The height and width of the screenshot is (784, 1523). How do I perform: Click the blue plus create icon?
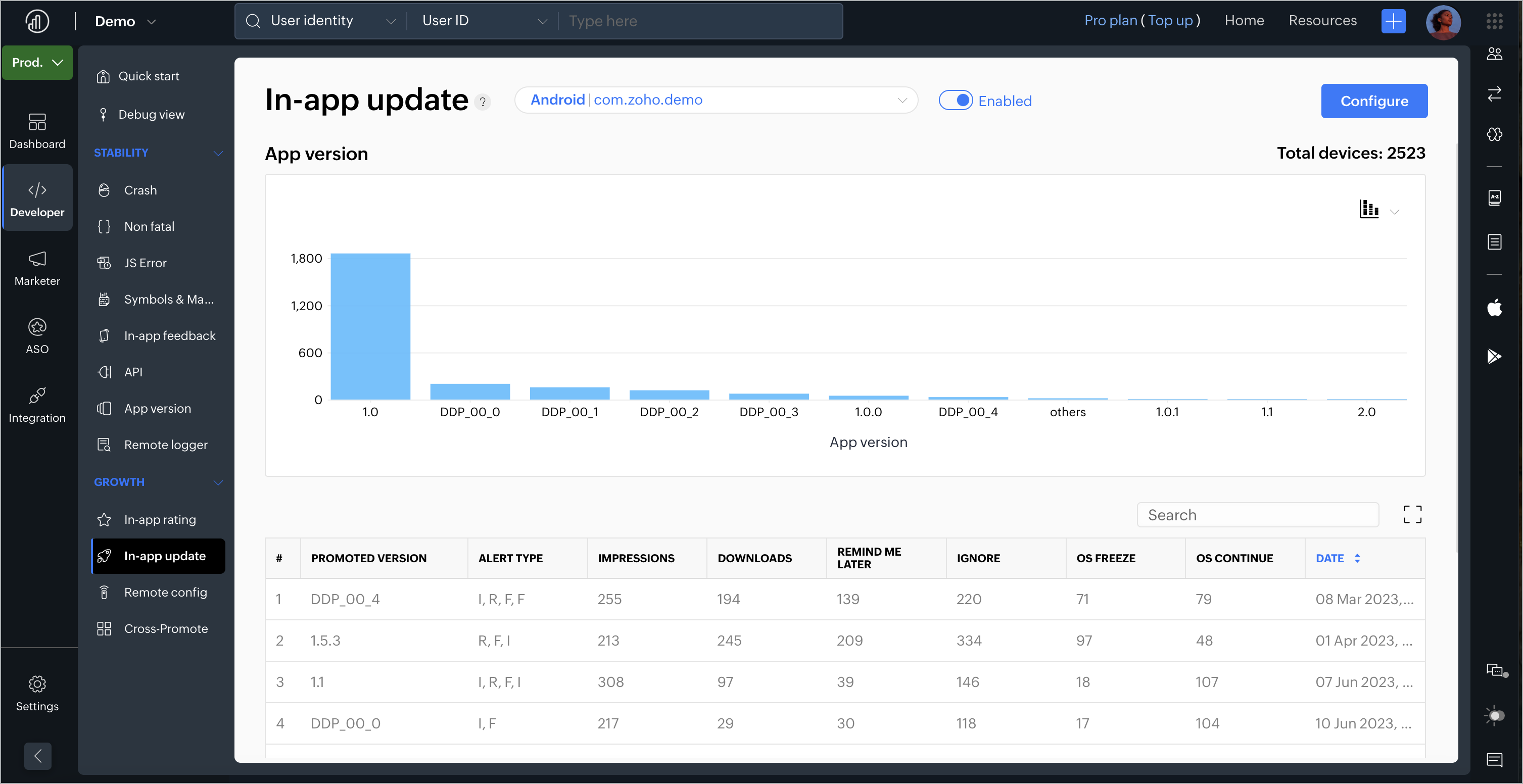(1393, 21)
